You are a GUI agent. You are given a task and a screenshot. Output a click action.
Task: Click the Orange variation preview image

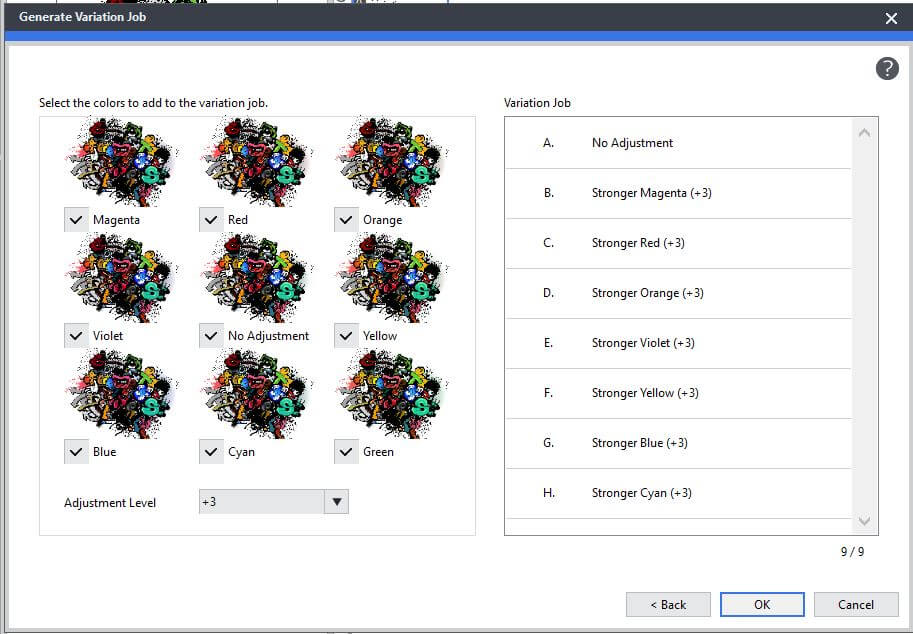click(x=392, y=161)
